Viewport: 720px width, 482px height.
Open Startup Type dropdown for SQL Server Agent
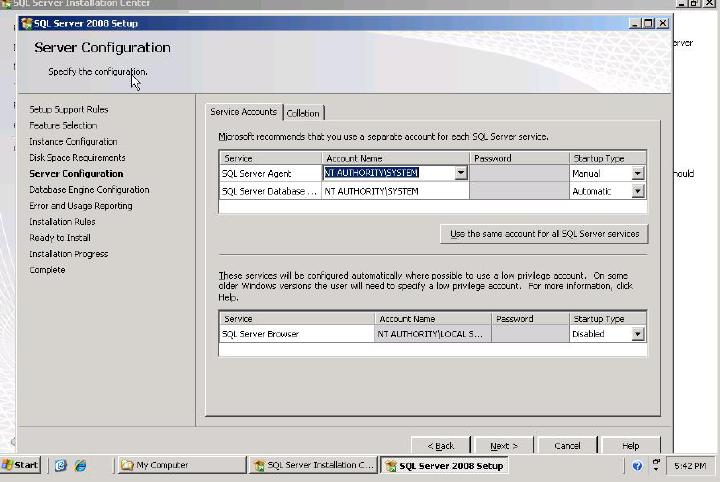[x=637, y=173]
